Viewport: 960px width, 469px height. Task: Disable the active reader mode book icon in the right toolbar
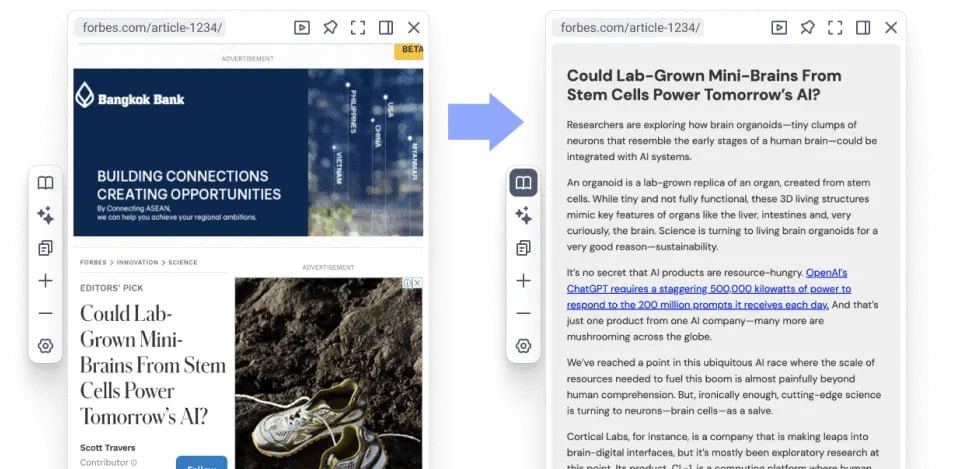[523, 183]
